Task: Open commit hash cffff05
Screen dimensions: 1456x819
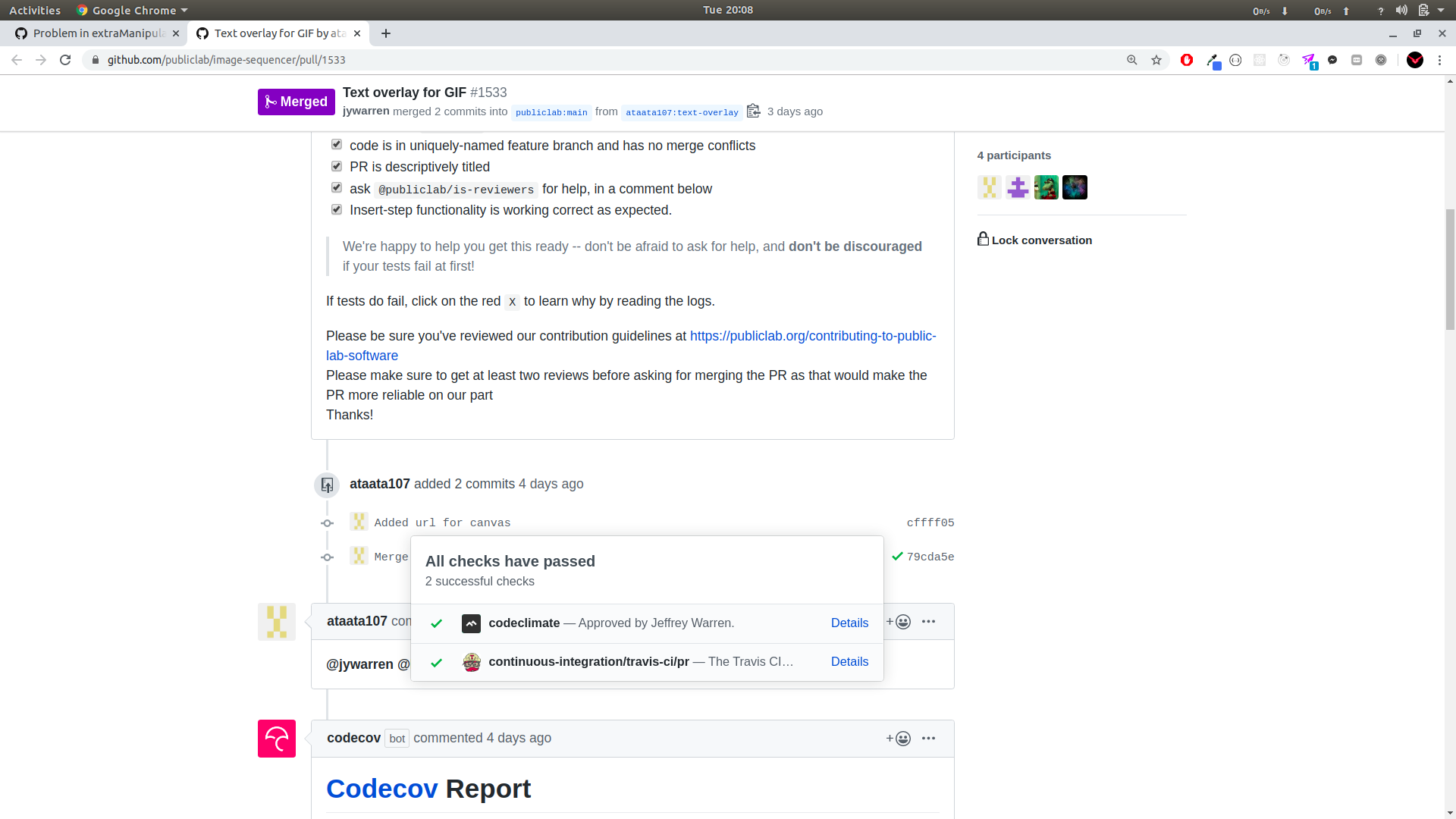Action: [x=930, y=523]
